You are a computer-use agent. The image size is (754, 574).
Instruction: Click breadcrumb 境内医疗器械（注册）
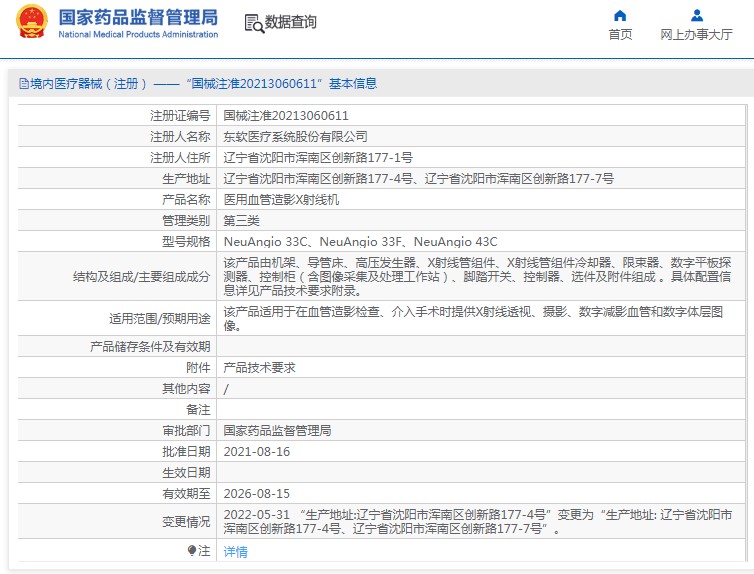coord(88,84)
